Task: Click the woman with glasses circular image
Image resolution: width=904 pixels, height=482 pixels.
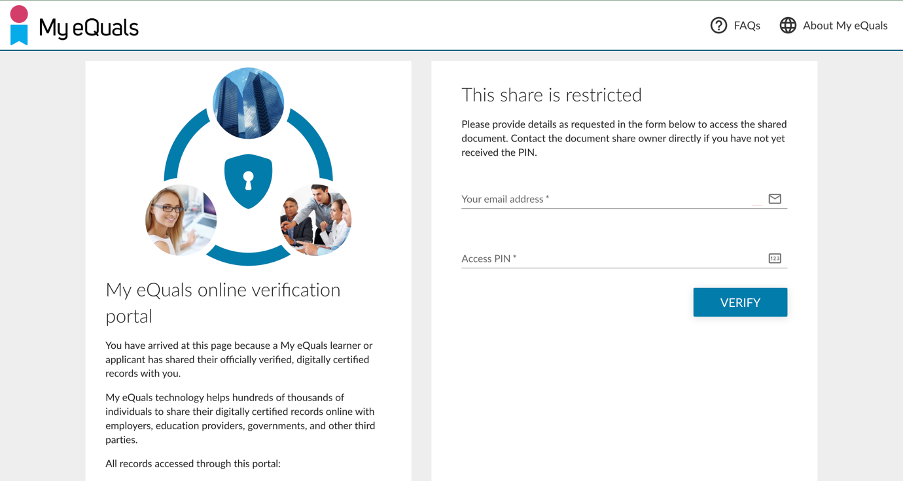Action: [x=180, y=220]
